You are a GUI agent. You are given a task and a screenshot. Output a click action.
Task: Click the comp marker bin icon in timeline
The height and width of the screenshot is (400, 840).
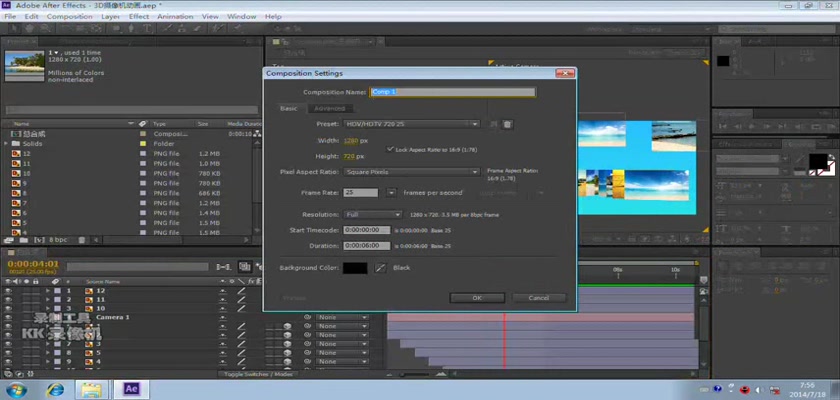click(x=703, y=280)
